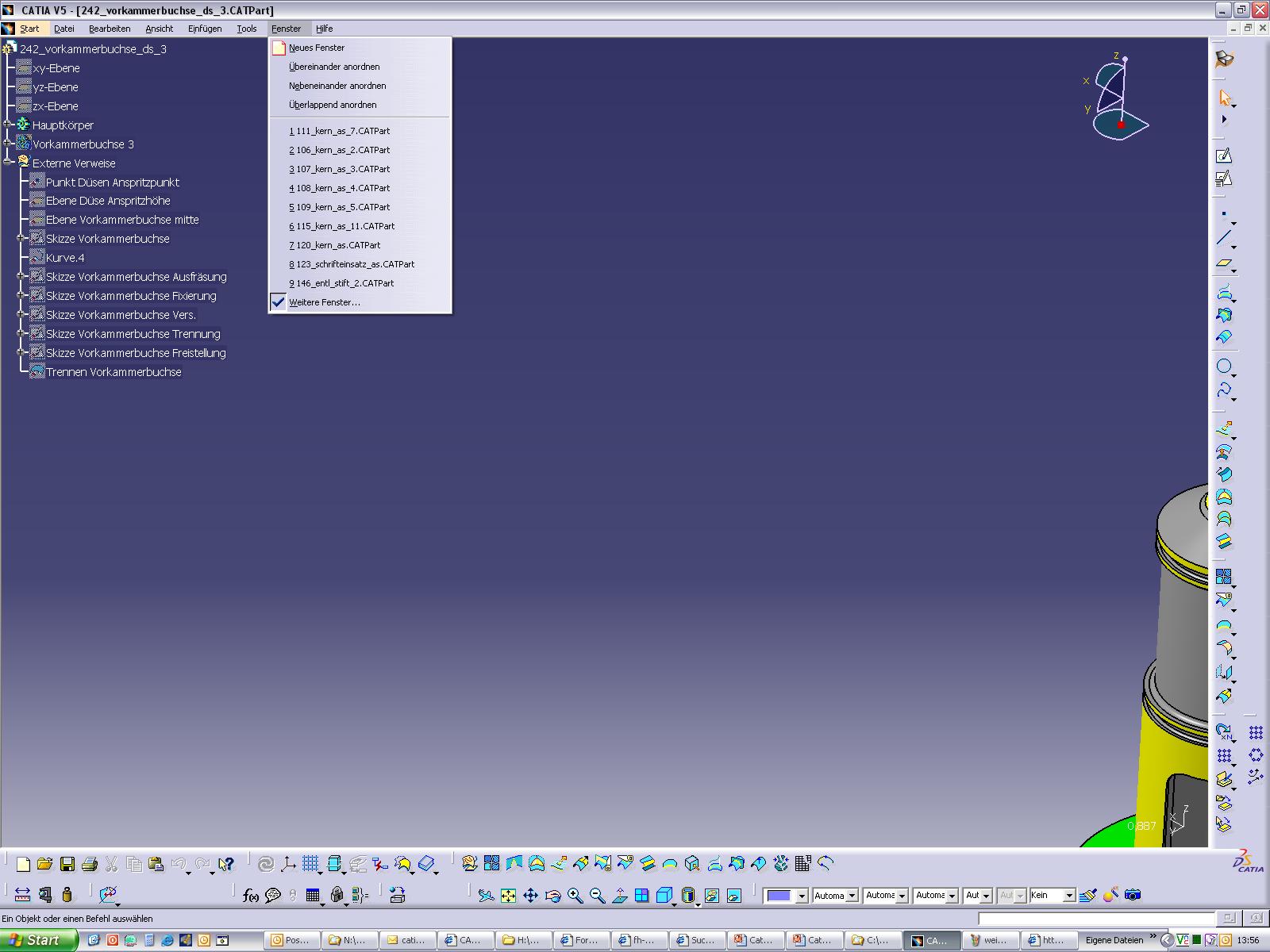1270x952 pixels.
Task: Collapse the Externe Verweise node
Action: coord(8,163)
